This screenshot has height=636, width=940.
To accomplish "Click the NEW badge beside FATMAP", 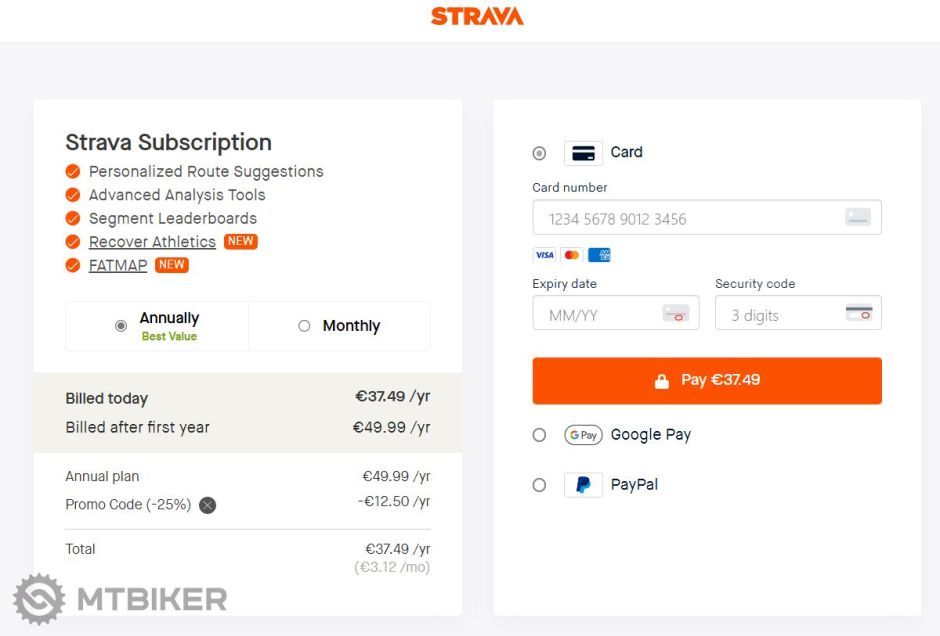I will click(x=171, y=264).
